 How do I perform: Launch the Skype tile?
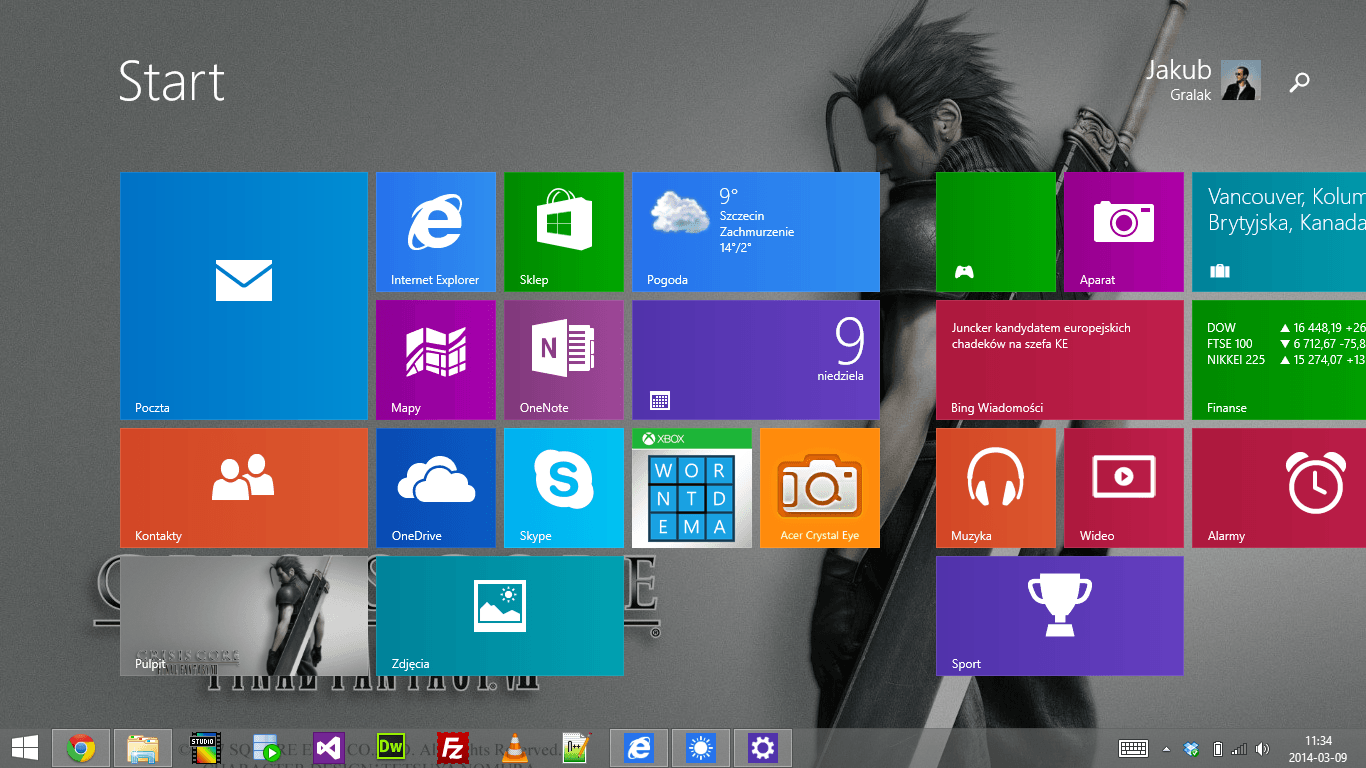[564, 488]
